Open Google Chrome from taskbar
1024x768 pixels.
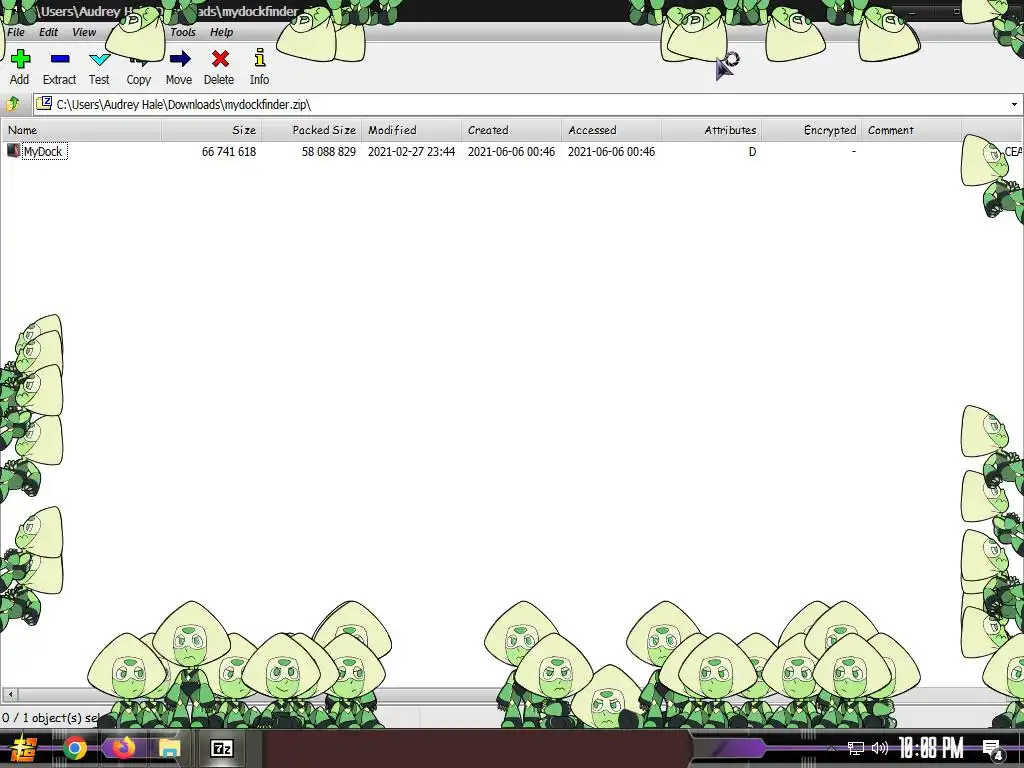pos(75,748)
